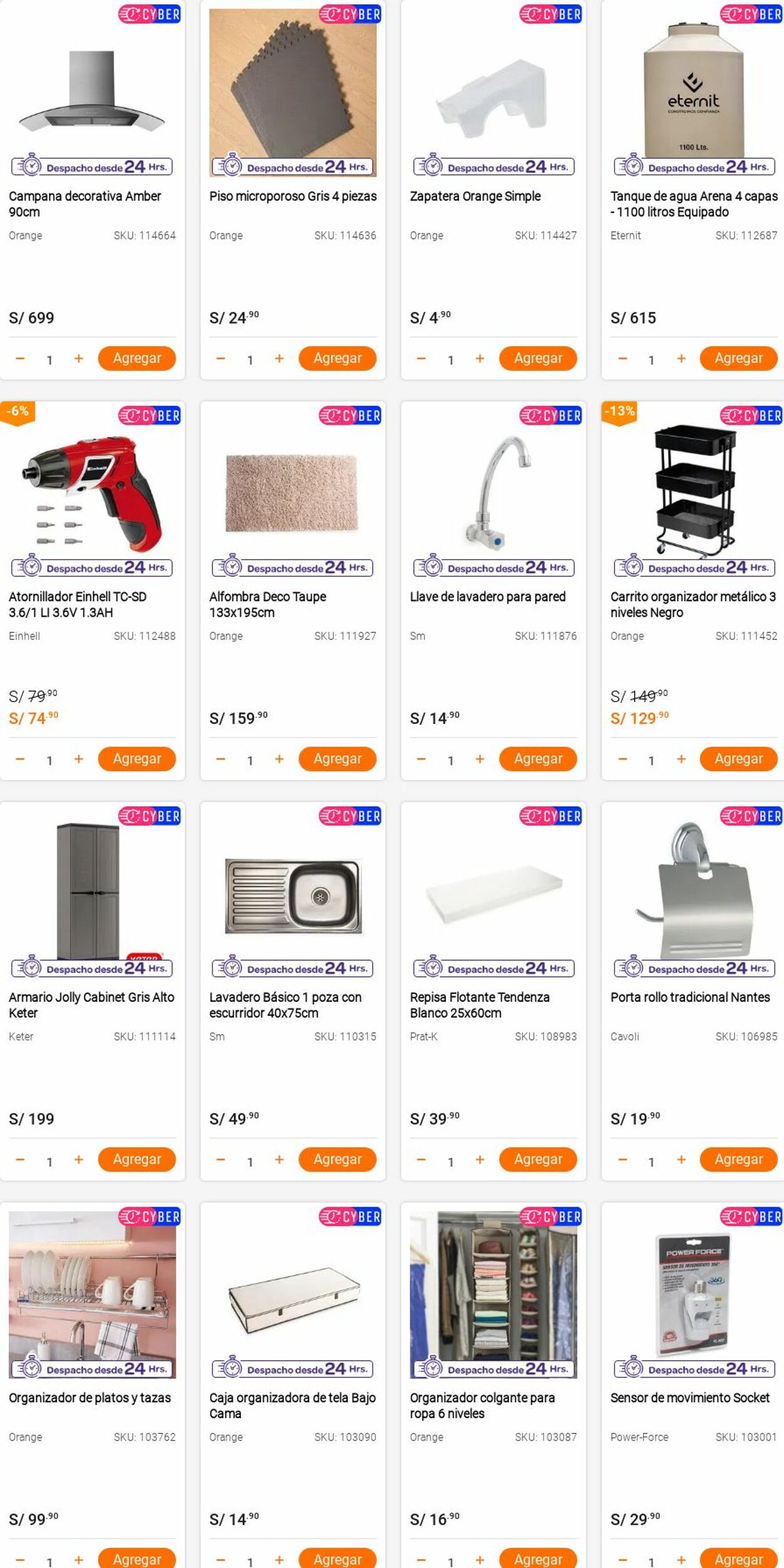Click the plus icon for Repisa Flotante Tendenza
Screen dimensions: 784x1568
click(480, 1159)
